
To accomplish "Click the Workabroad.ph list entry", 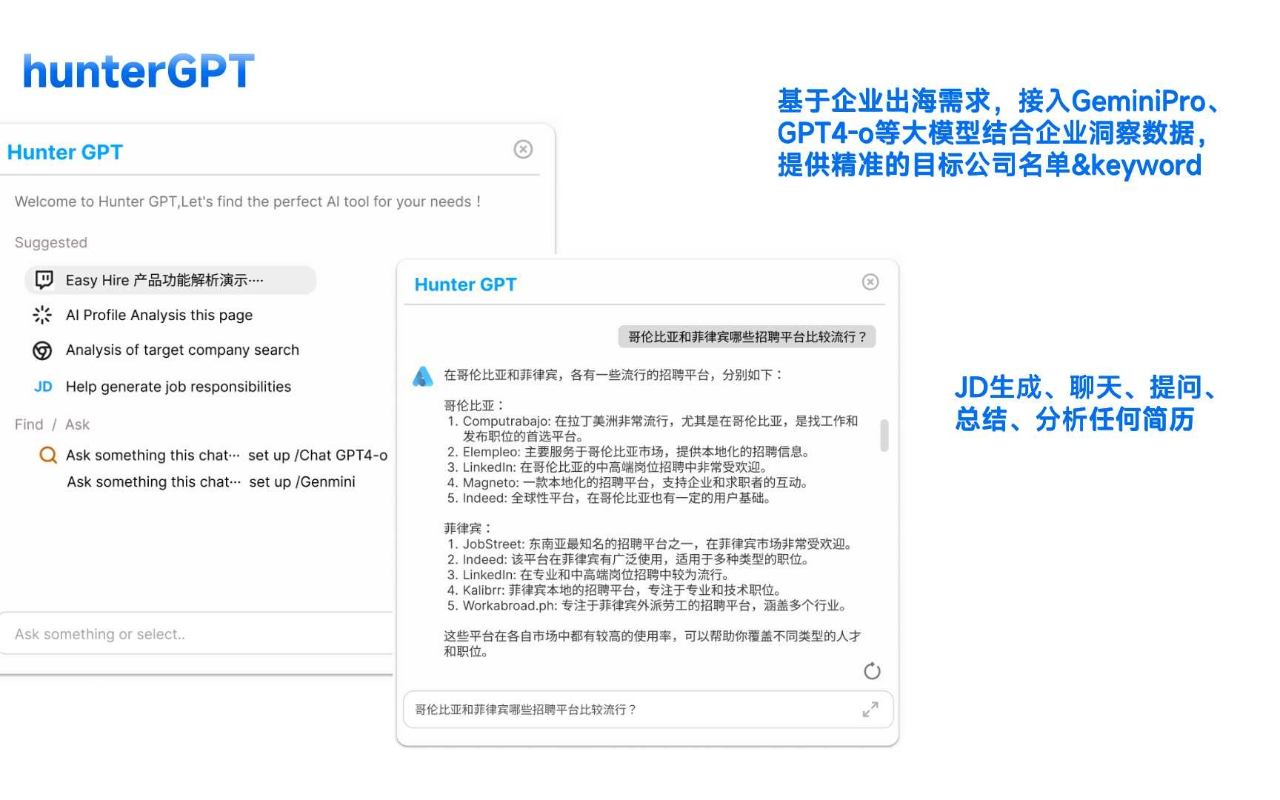I will coord(647,605).
